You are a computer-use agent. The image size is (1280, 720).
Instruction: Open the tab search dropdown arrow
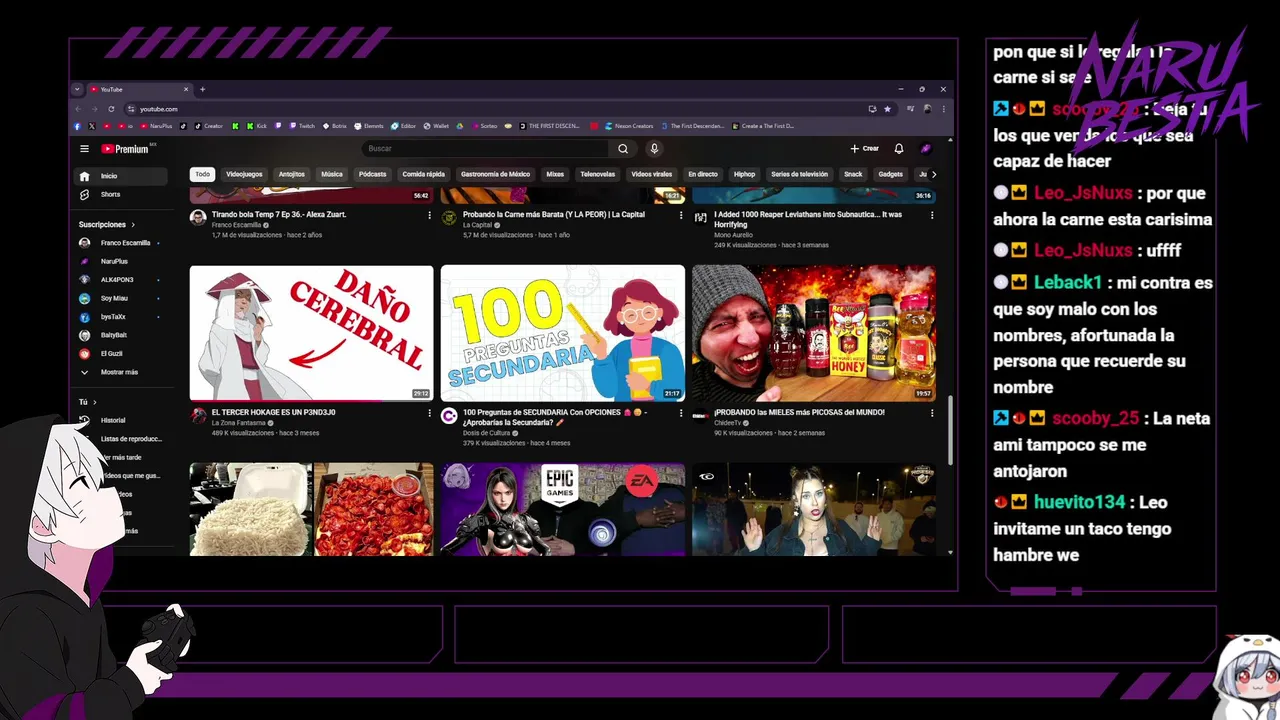tap(77, 89)
